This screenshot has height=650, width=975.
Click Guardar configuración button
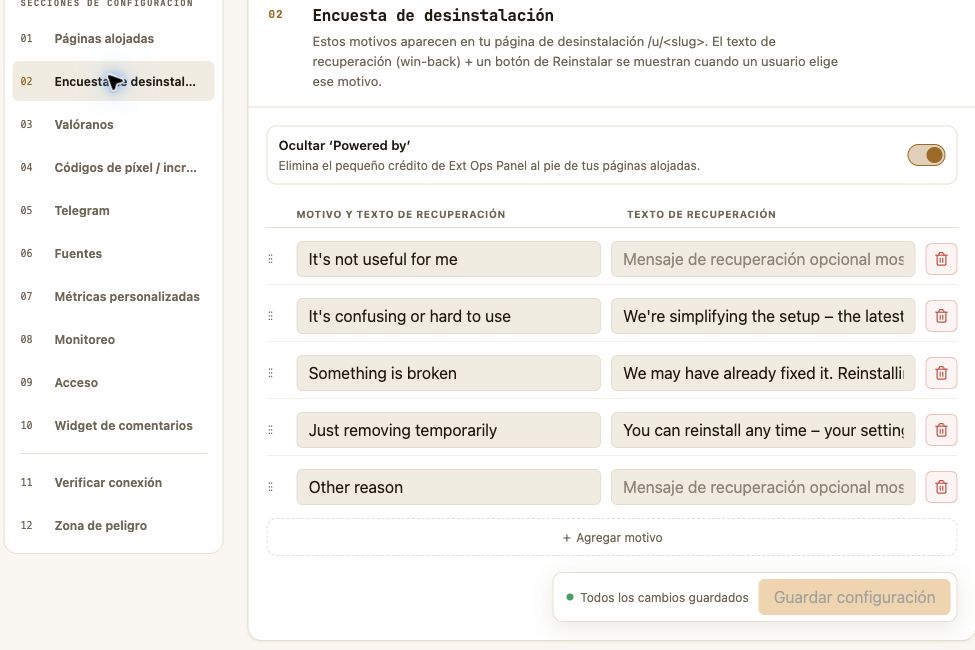click(x=854, y=597)
